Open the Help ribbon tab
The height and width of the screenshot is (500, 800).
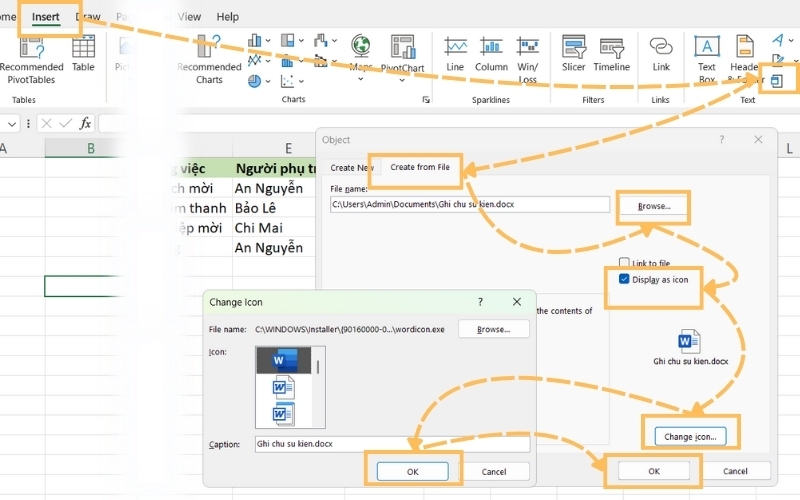[x=227, y=17]
